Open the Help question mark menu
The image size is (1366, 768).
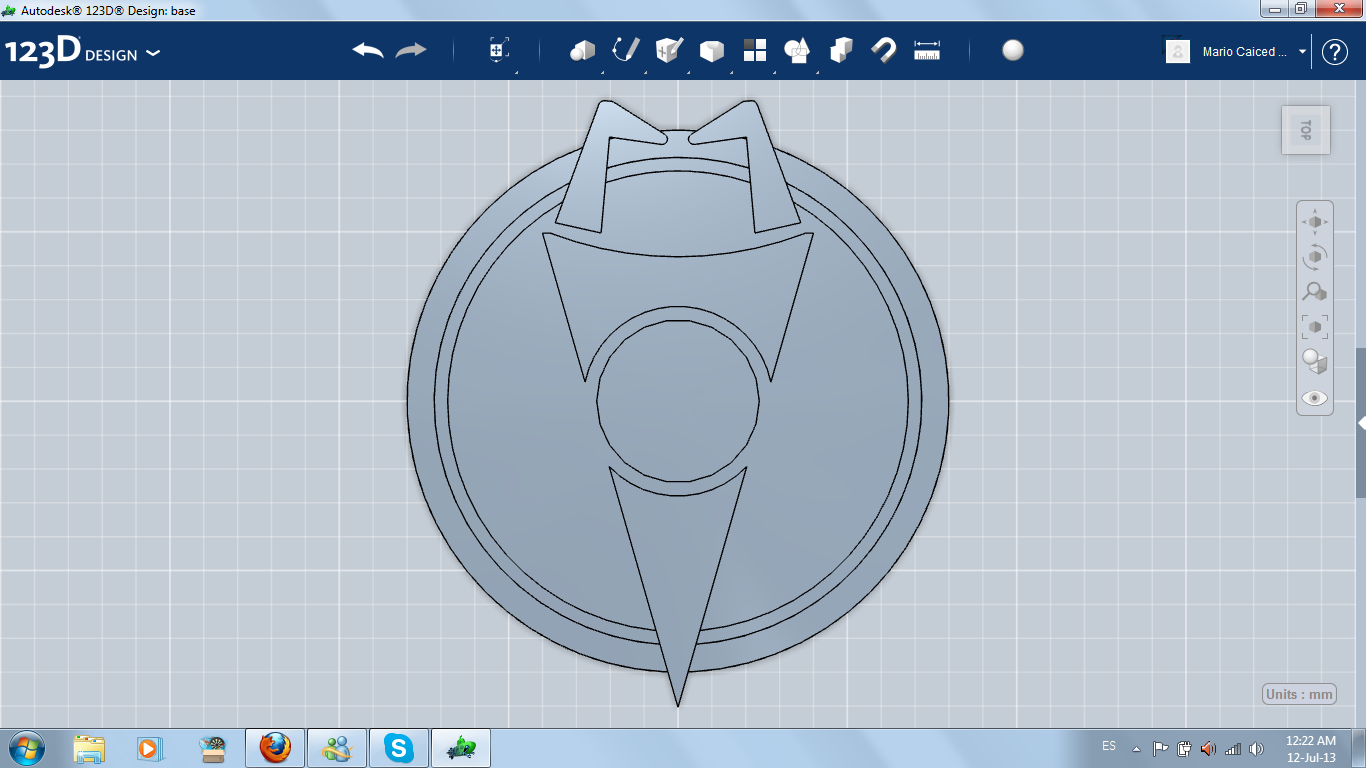[1335, 52]
